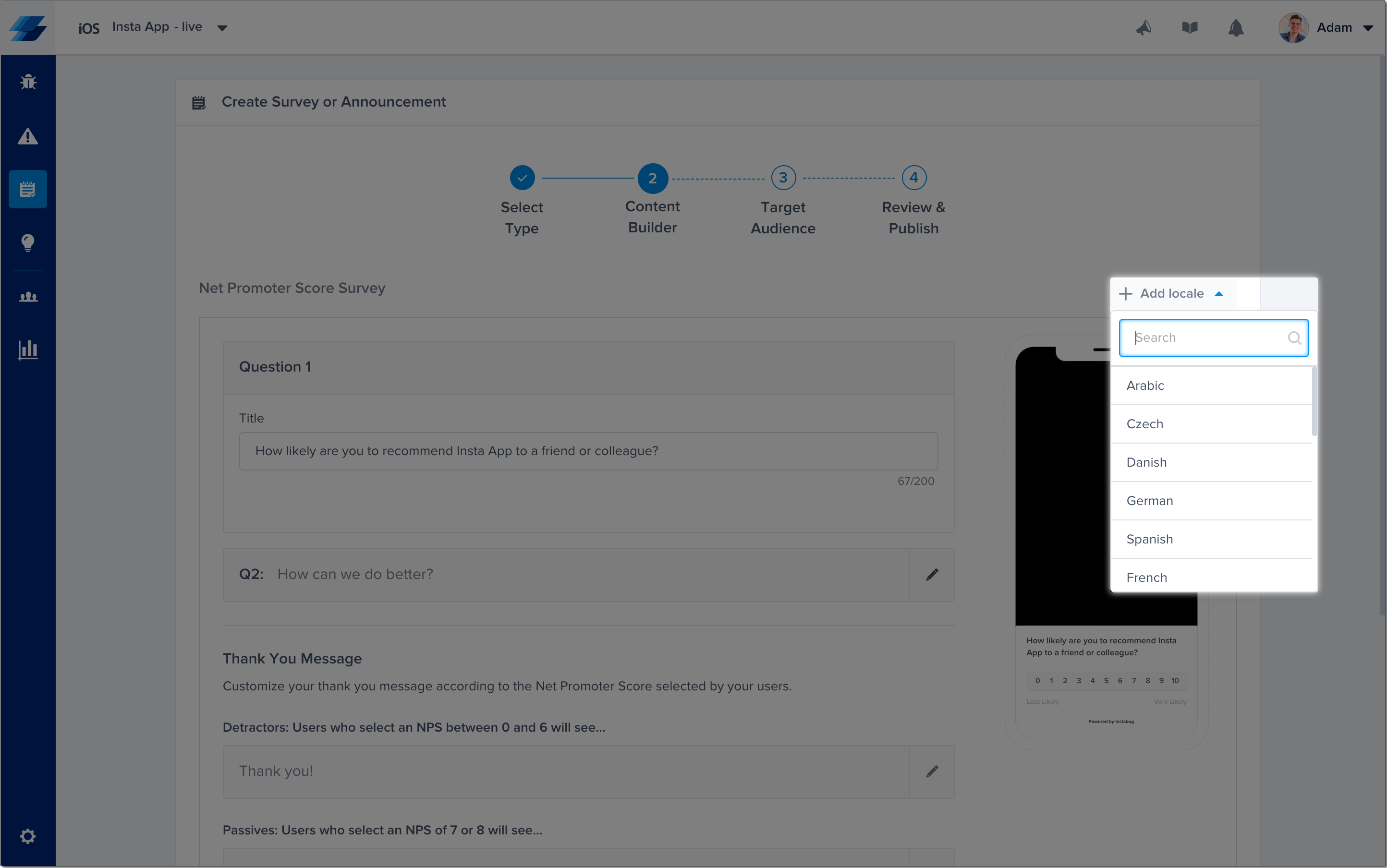This screenshot has width=1387, height=868.
Task: Open the documentation book icon
Action: coord(1190,27)
